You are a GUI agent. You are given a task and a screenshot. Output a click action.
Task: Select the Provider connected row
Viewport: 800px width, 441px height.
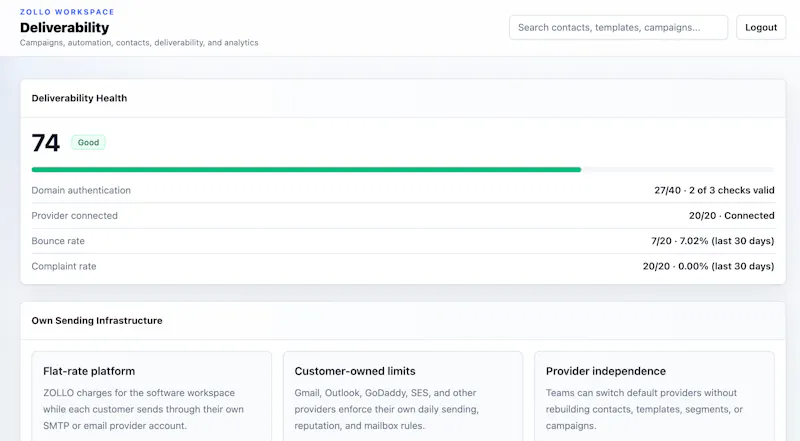[x=403, y=215]
